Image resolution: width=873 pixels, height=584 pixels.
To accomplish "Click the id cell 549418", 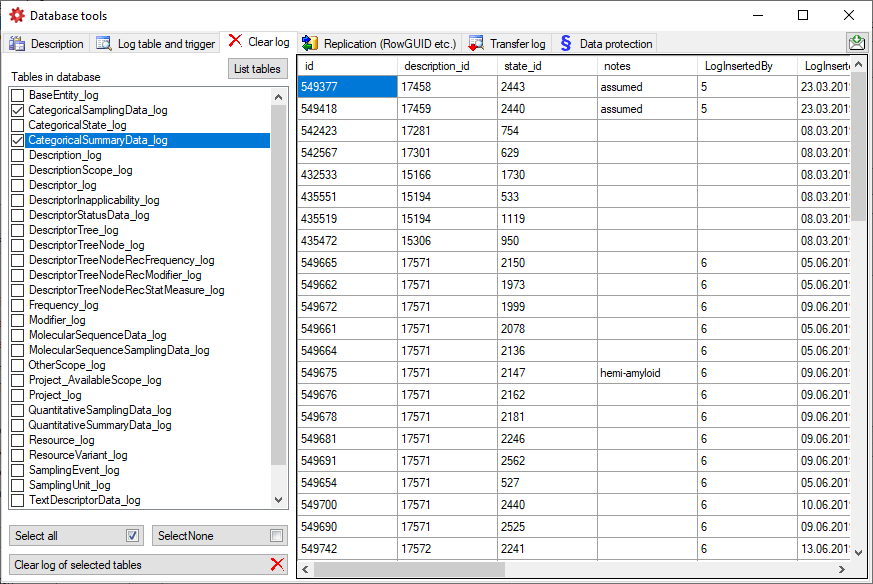I will [347, 109].
